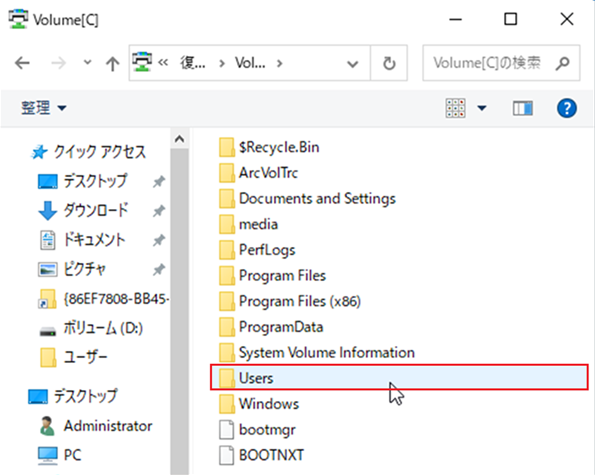595x475 pixels.
Task: Select the Users folder
Action: coord(399,377)
